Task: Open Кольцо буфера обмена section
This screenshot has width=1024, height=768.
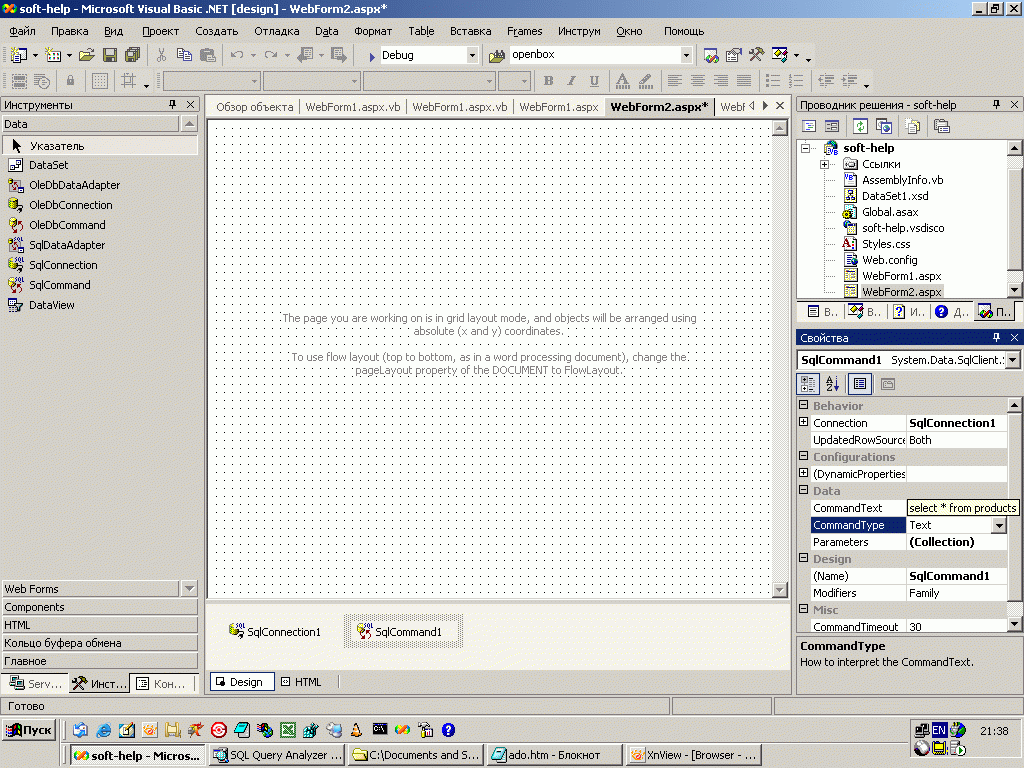Action: (x=99, y=643)
